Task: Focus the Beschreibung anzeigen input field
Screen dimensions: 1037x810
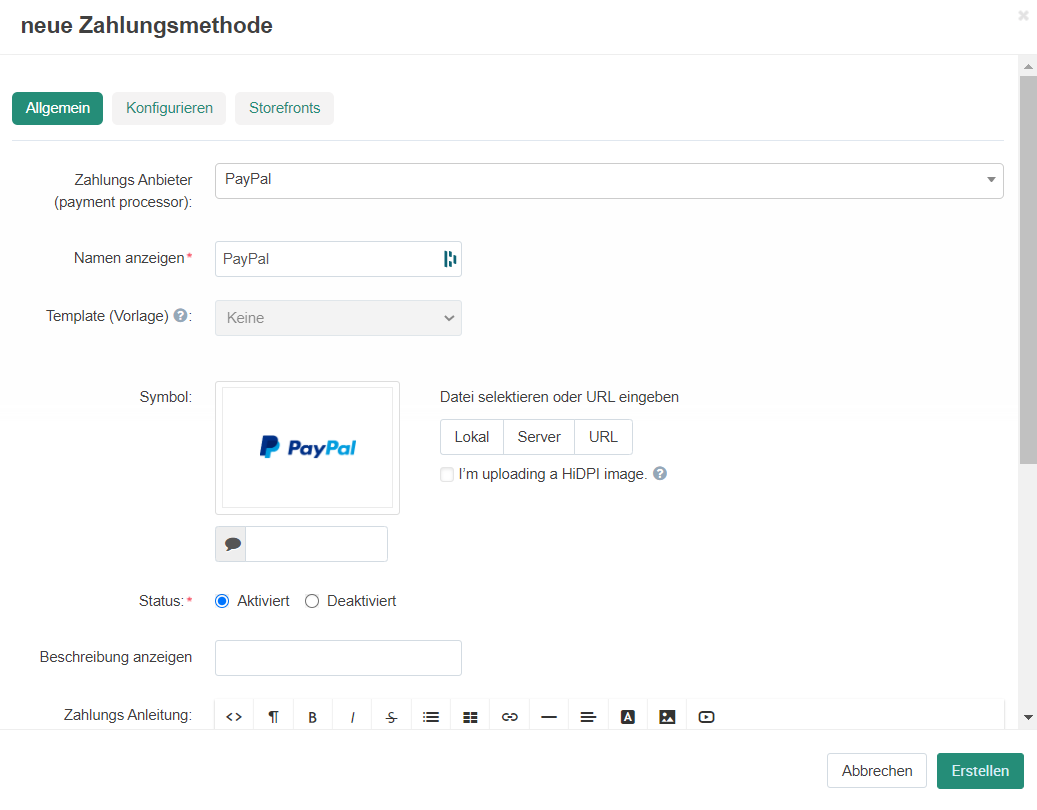Action: 338,658
